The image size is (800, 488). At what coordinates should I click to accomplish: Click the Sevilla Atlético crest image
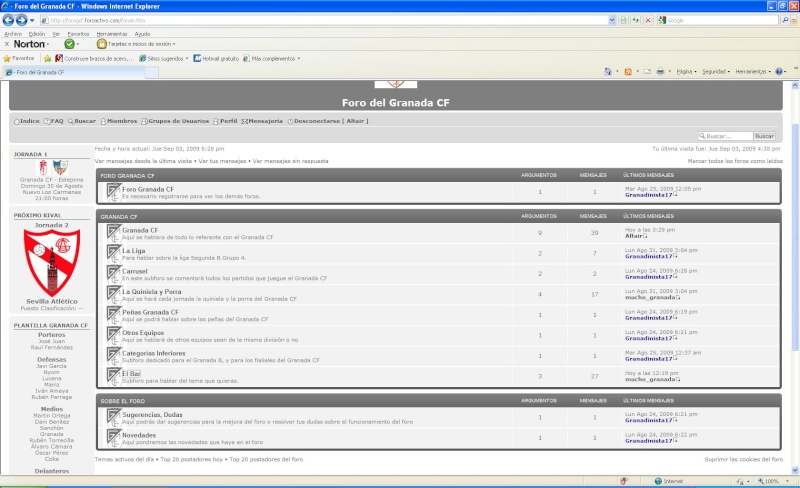click(52, 262)
